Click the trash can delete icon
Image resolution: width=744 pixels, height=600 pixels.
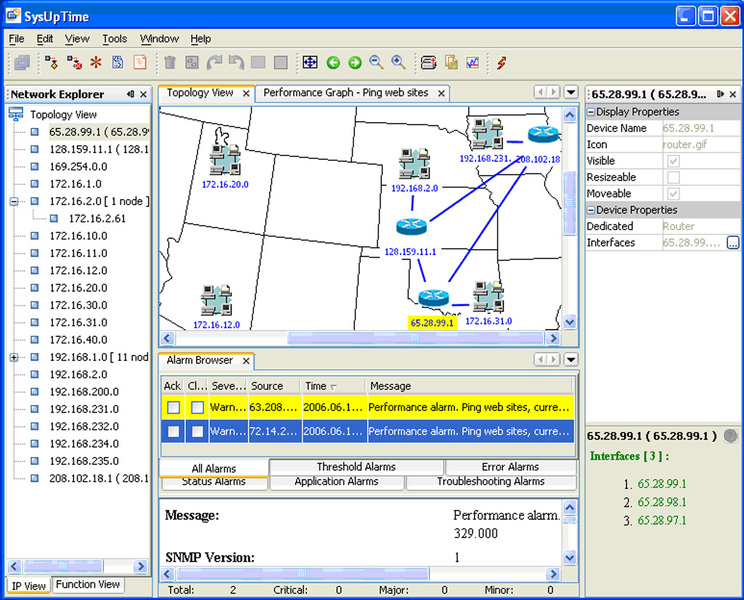(x=170, y=63)
